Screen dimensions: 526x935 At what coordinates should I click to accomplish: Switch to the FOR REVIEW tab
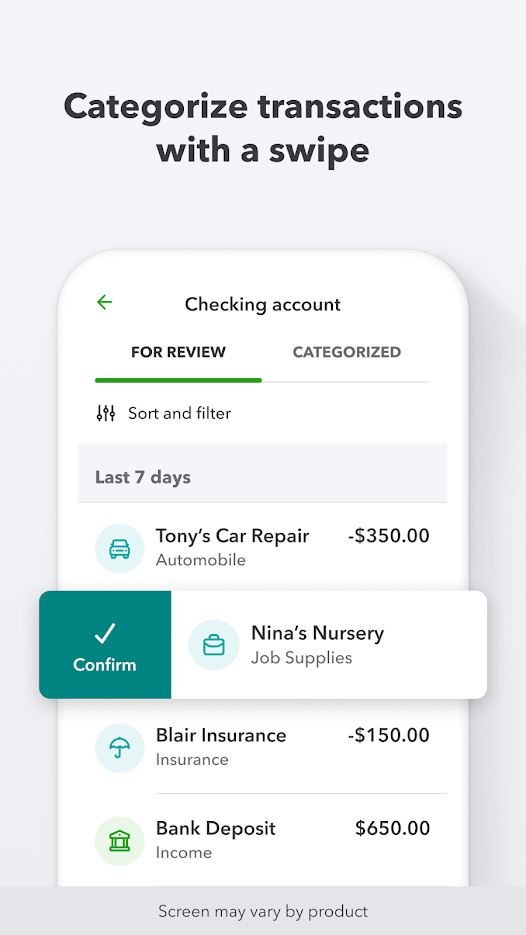click(x=178, y=352)
